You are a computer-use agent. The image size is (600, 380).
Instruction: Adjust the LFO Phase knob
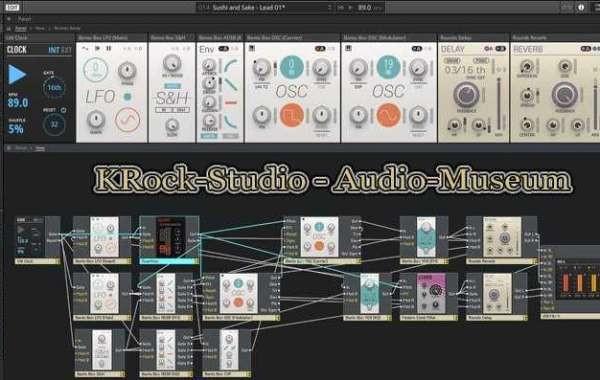click(127, 71)
